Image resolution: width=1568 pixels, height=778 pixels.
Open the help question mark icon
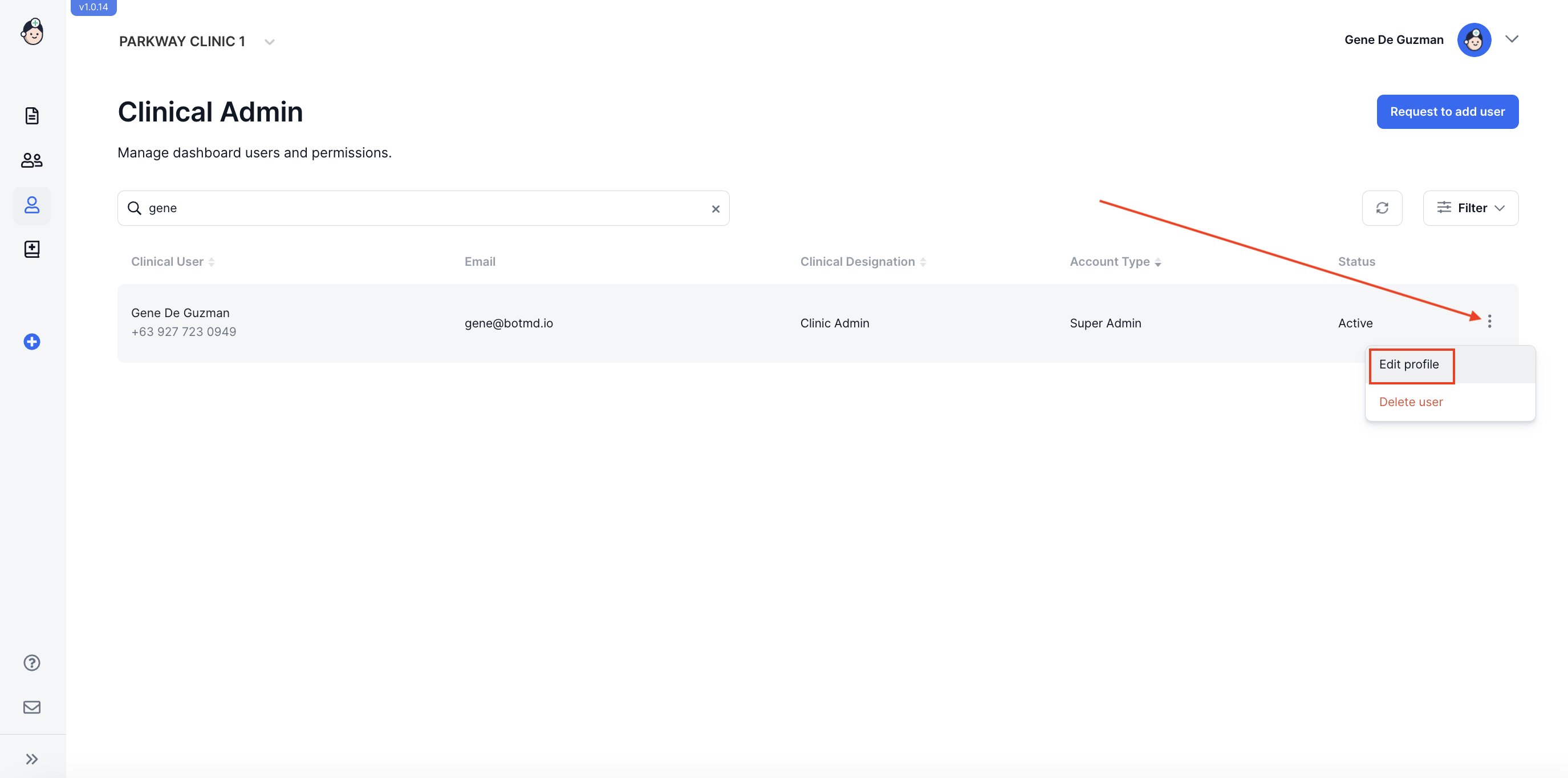coord(32,663)
